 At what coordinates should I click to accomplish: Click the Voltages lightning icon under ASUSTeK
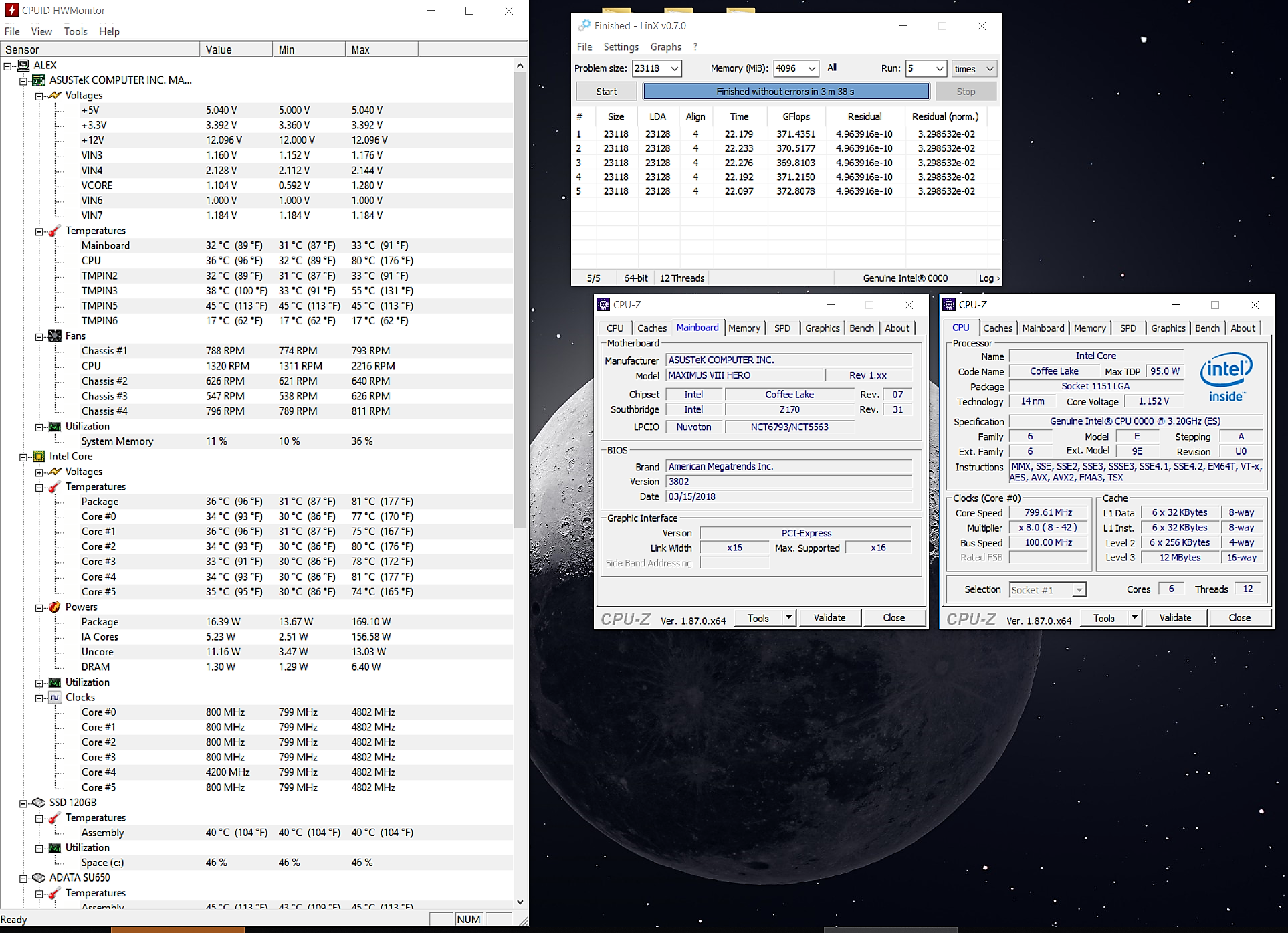(x=55, y=96)
